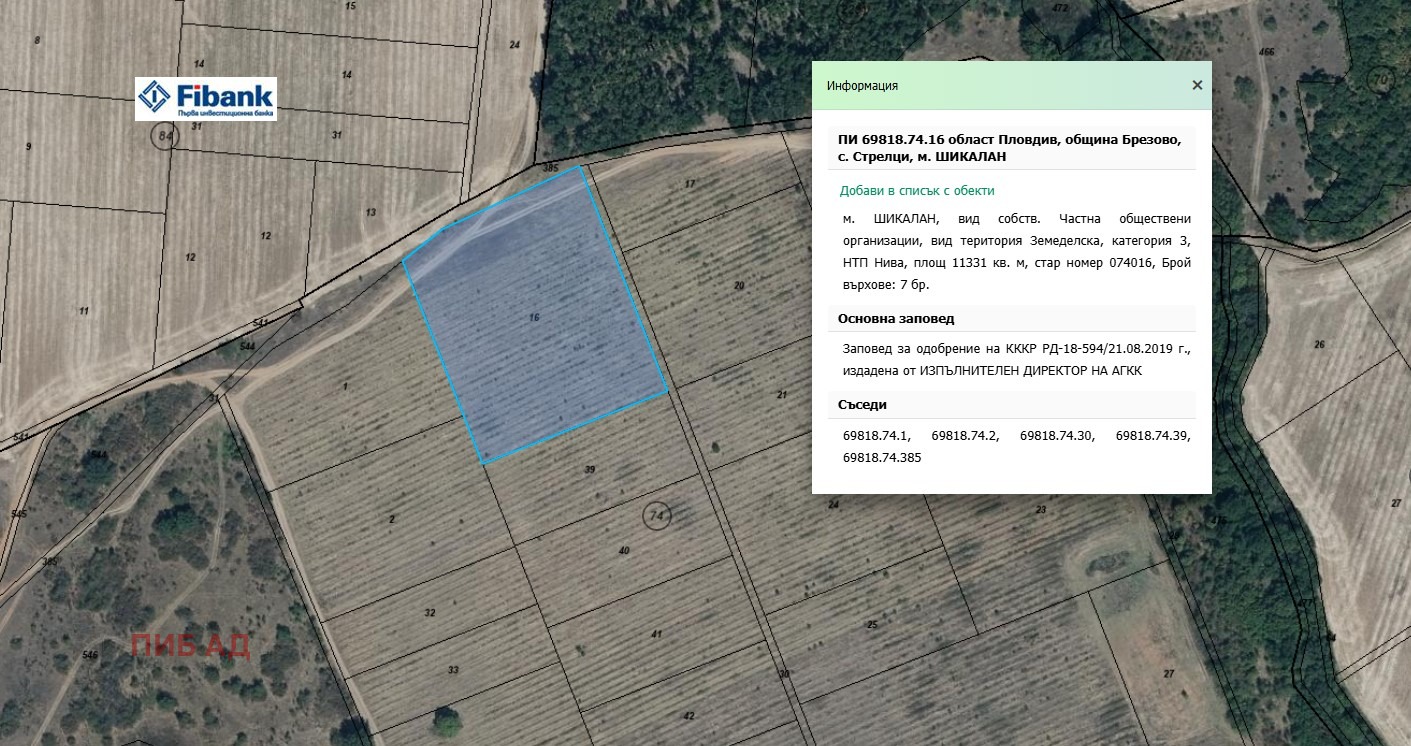Image resolution: width=1411 pixels, height=746 pixels.
Task: Select parcel 2 on the map
Action: tap(392, 519)
